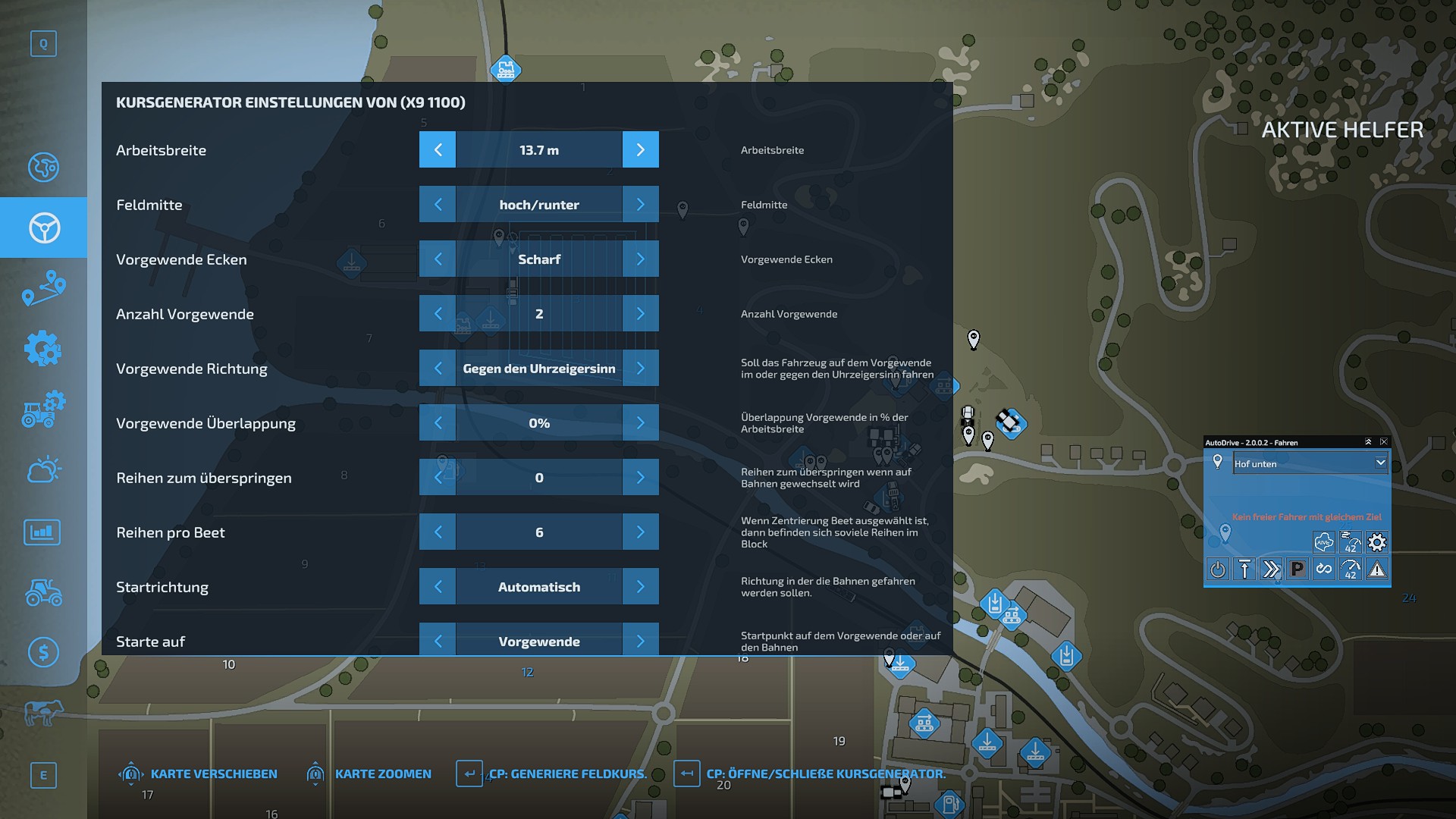Open AutoDrive settings gear icon

1377,542
